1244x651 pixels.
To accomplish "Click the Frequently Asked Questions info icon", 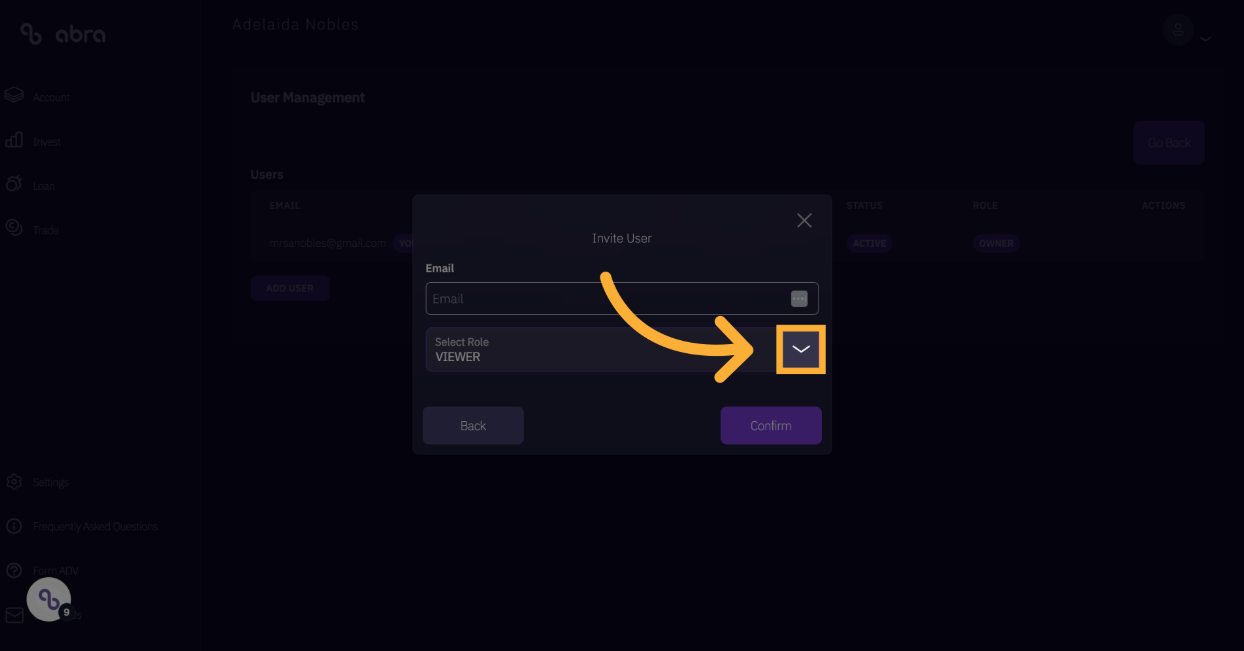I will [x=14, y=526].
